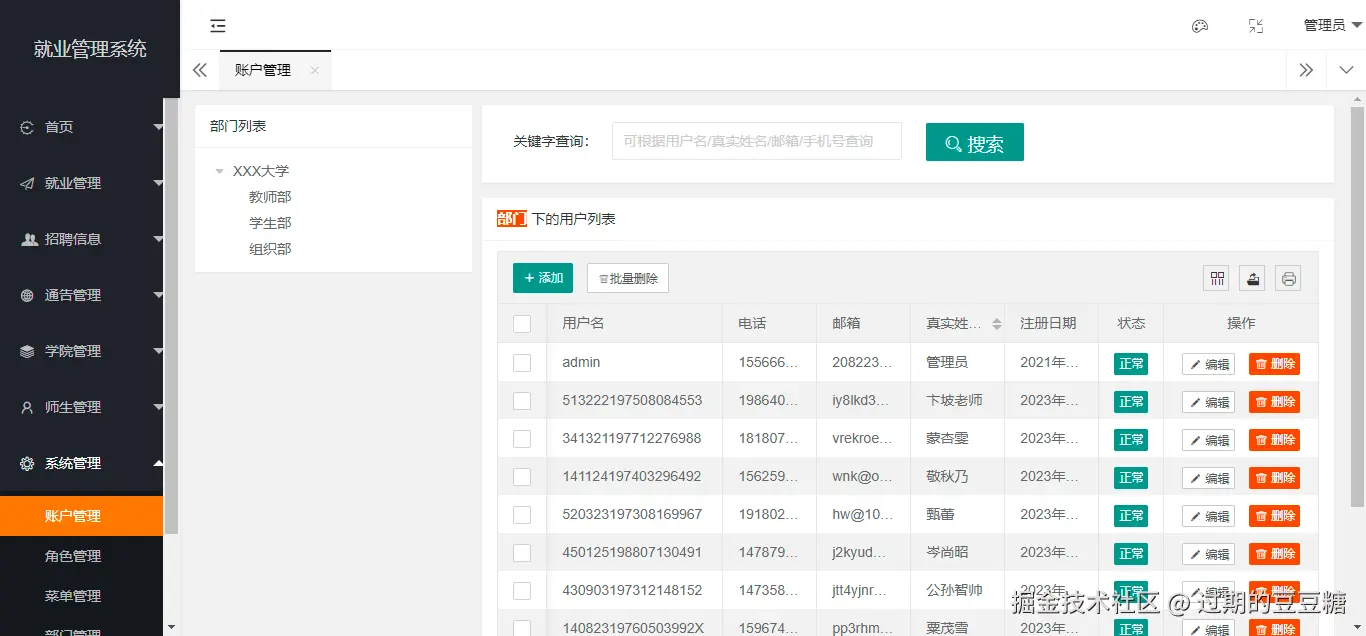Toggle fullscreen mode icon
Screen dimensions: 1366x636
[x=1256, y=25]
